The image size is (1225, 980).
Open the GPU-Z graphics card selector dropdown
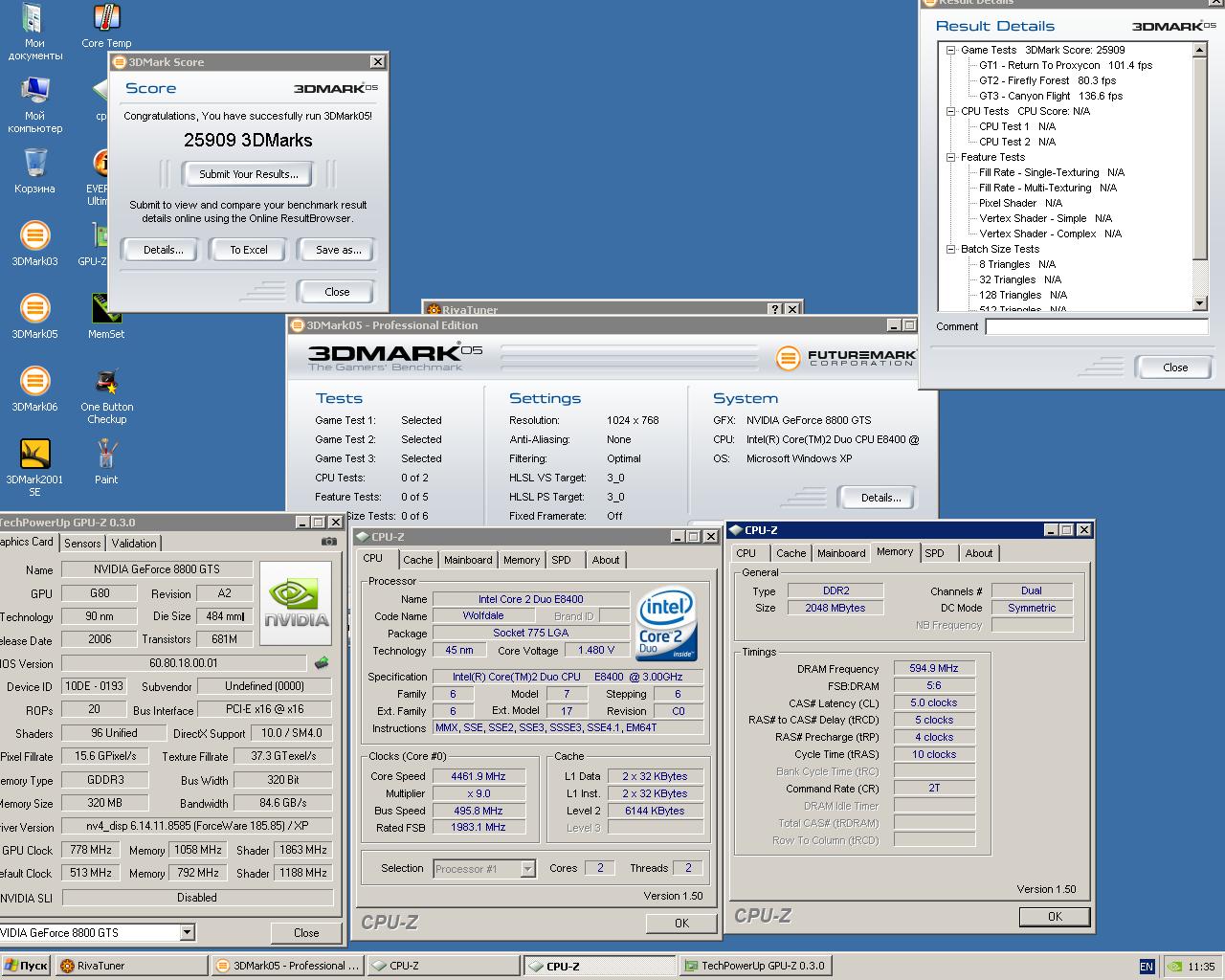[x=187, y=932]
